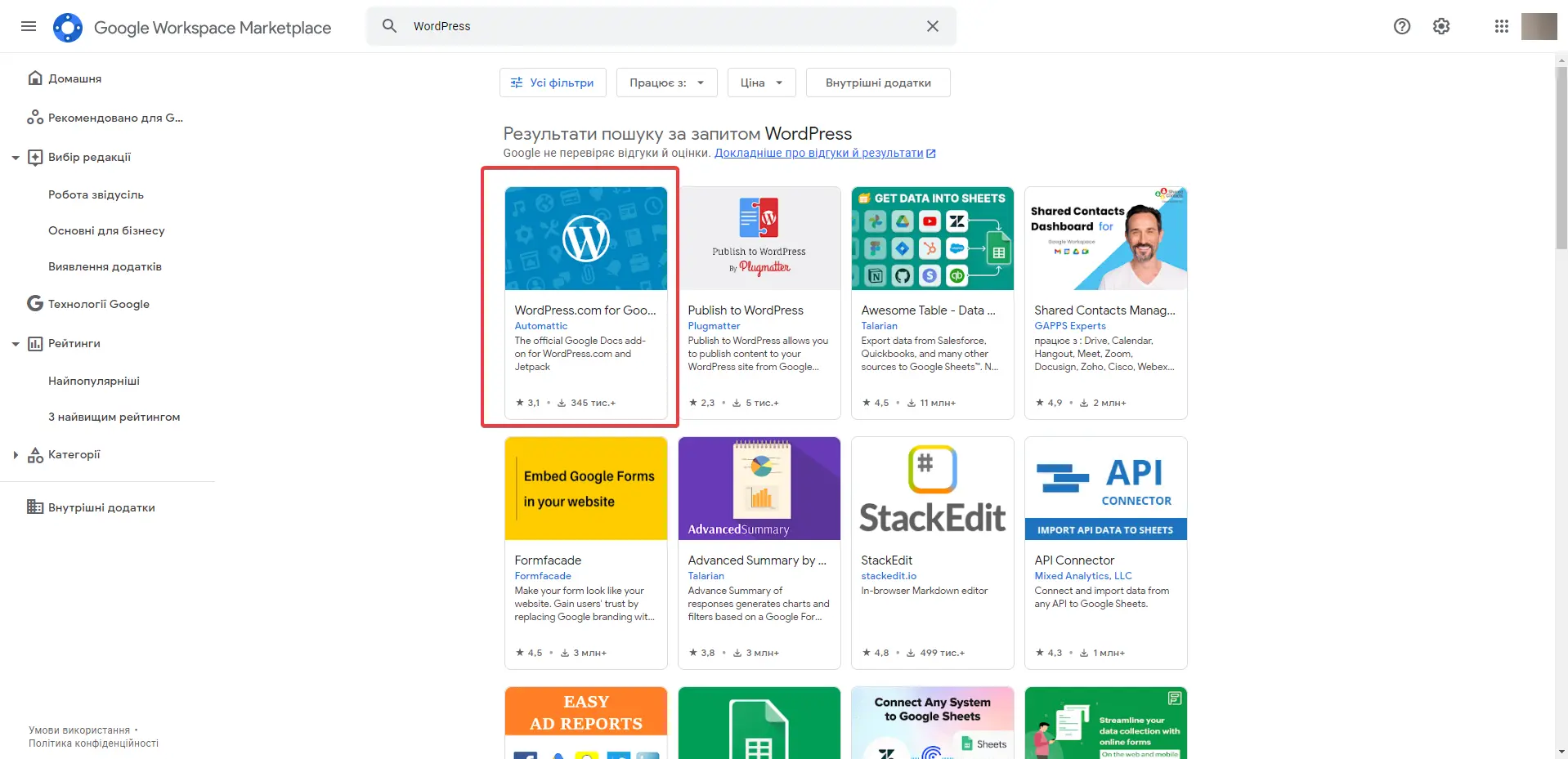Open the account profile avatar
1568x759 pixels.
1539,26
